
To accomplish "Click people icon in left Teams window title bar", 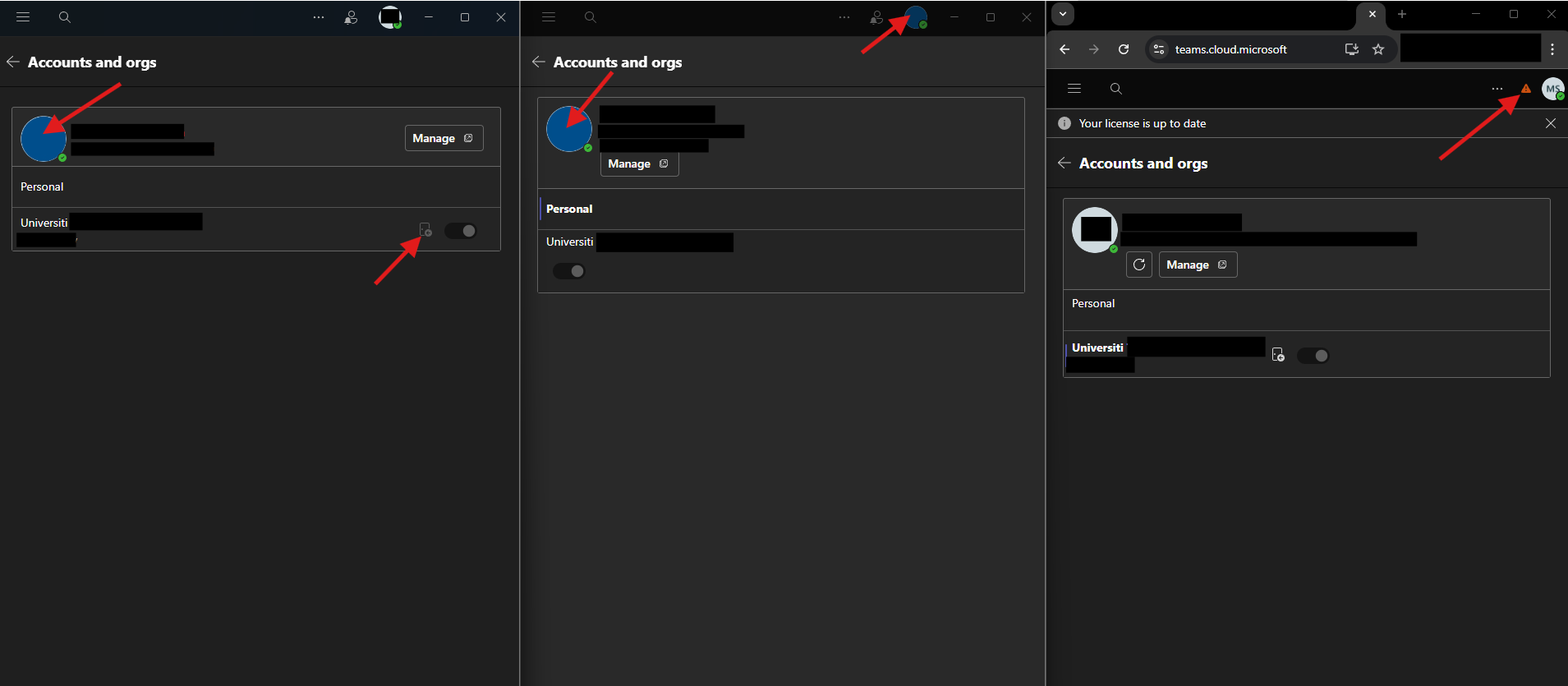I will click(x=351, y=17).
